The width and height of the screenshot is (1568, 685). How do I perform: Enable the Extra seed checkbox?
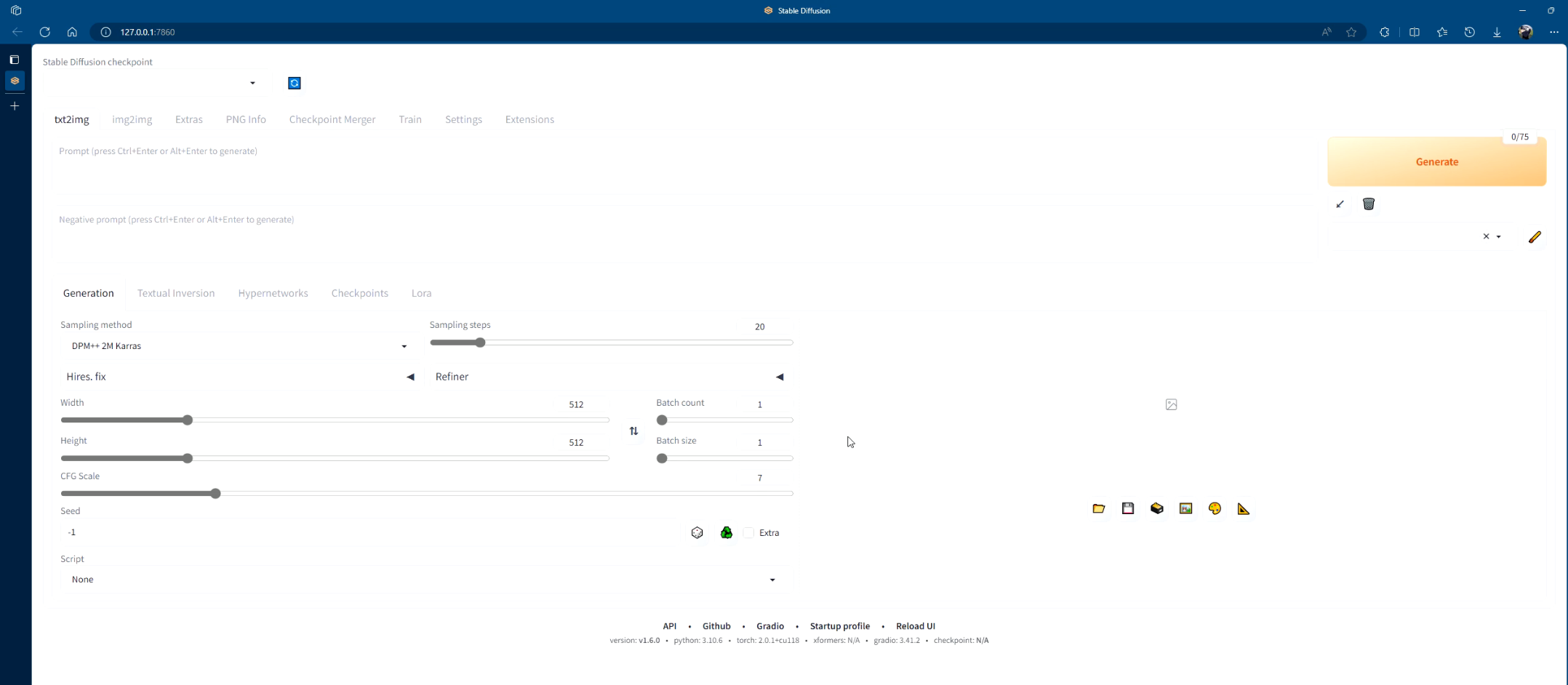click(x=748, y=533)
